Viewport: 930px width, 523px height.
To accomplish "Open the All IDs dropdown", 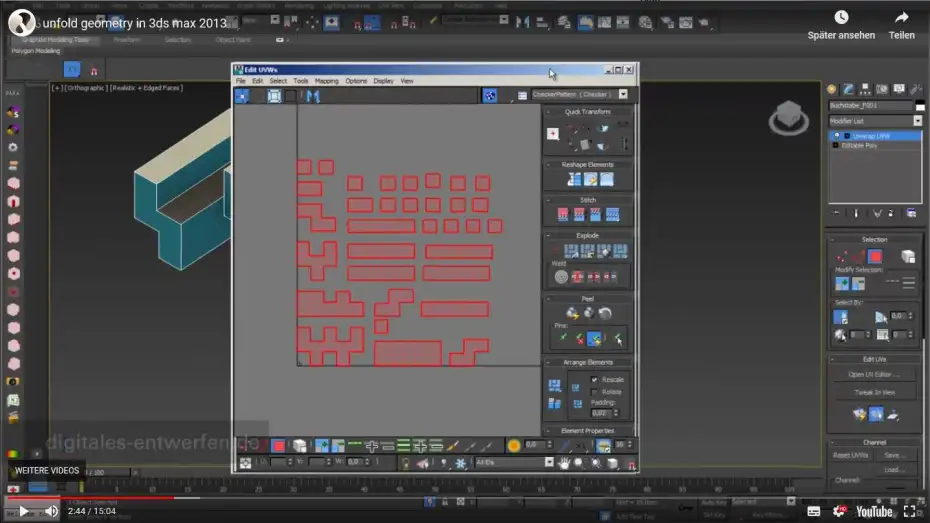I will 549,462.
